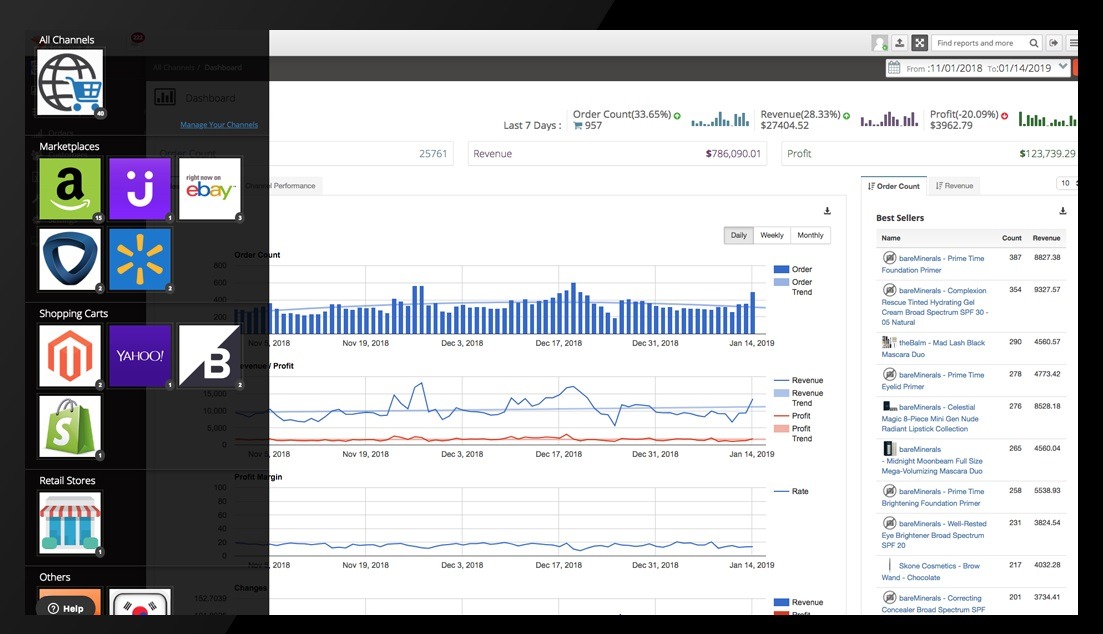Open bareMinerals Complexion Rescue product link
Viewport: 1103px width, 634px height.
(935, 306)
